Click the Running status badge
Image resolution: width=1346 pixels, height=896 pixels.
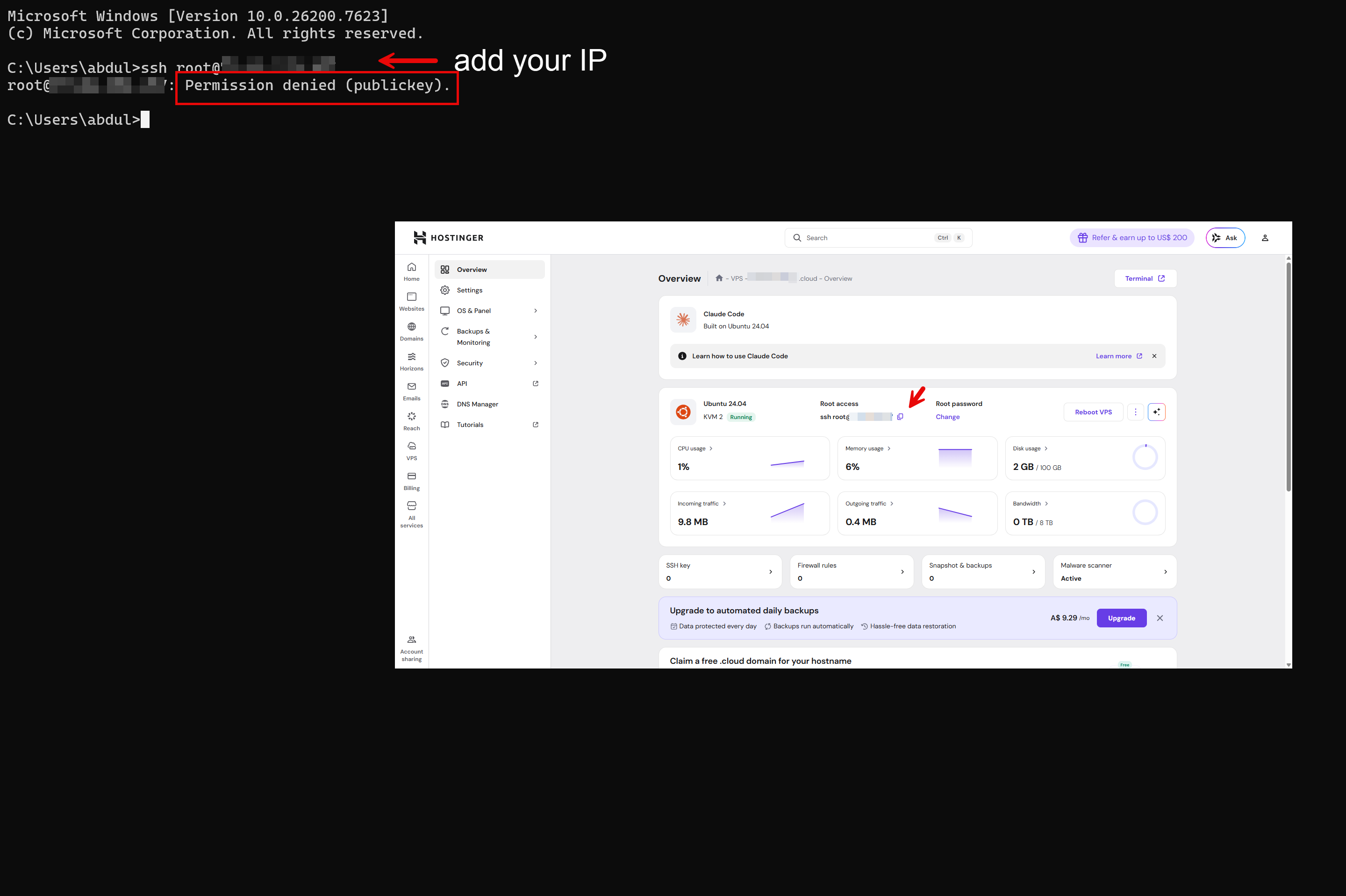pyautogui.click(x=741, y=417)
